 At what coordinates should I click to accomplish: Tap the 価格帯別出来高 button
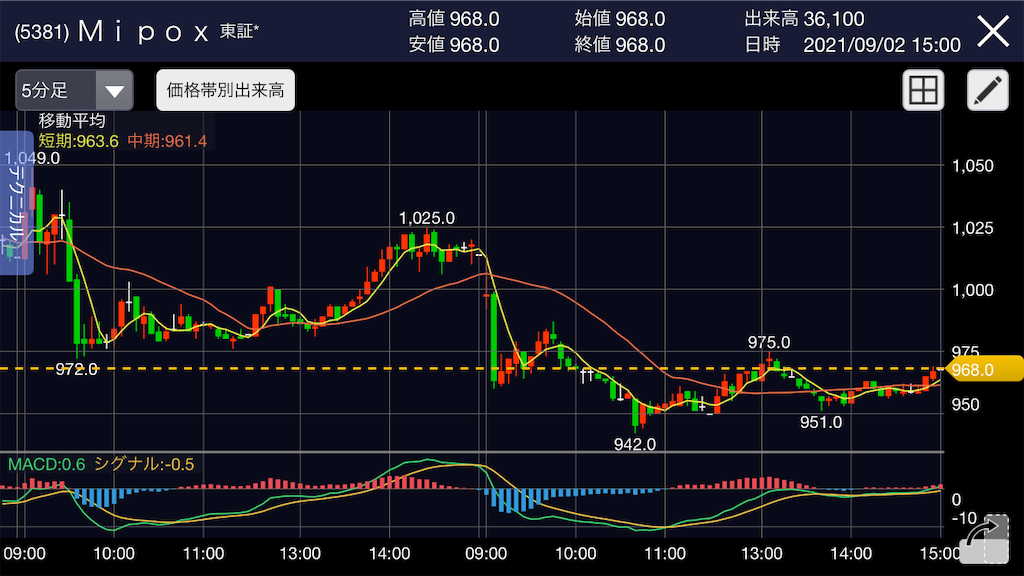pyautogui.click(x=225, y=90)
